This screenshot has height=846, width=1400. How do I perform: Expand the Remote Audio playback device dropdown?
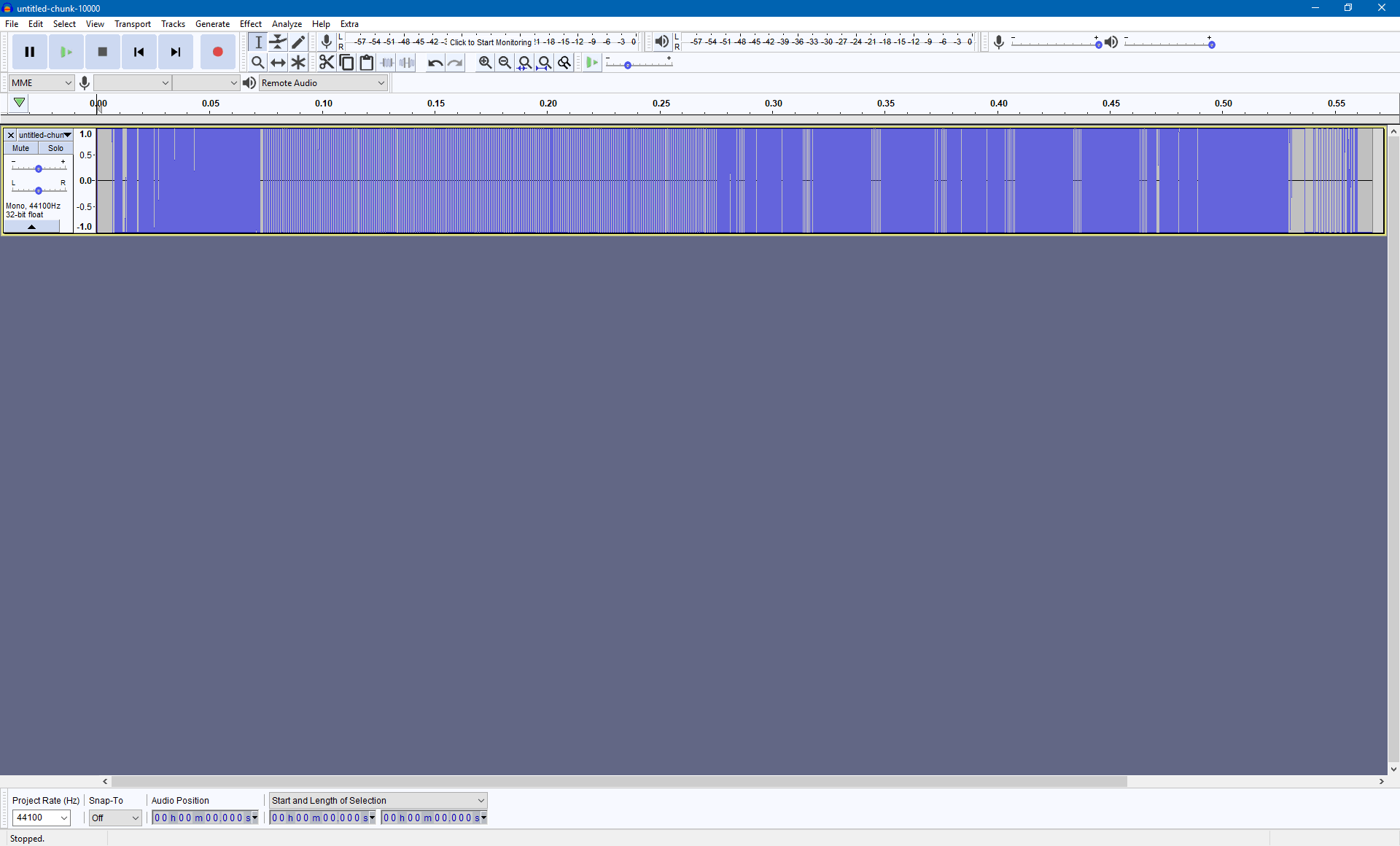coord(323,83)
